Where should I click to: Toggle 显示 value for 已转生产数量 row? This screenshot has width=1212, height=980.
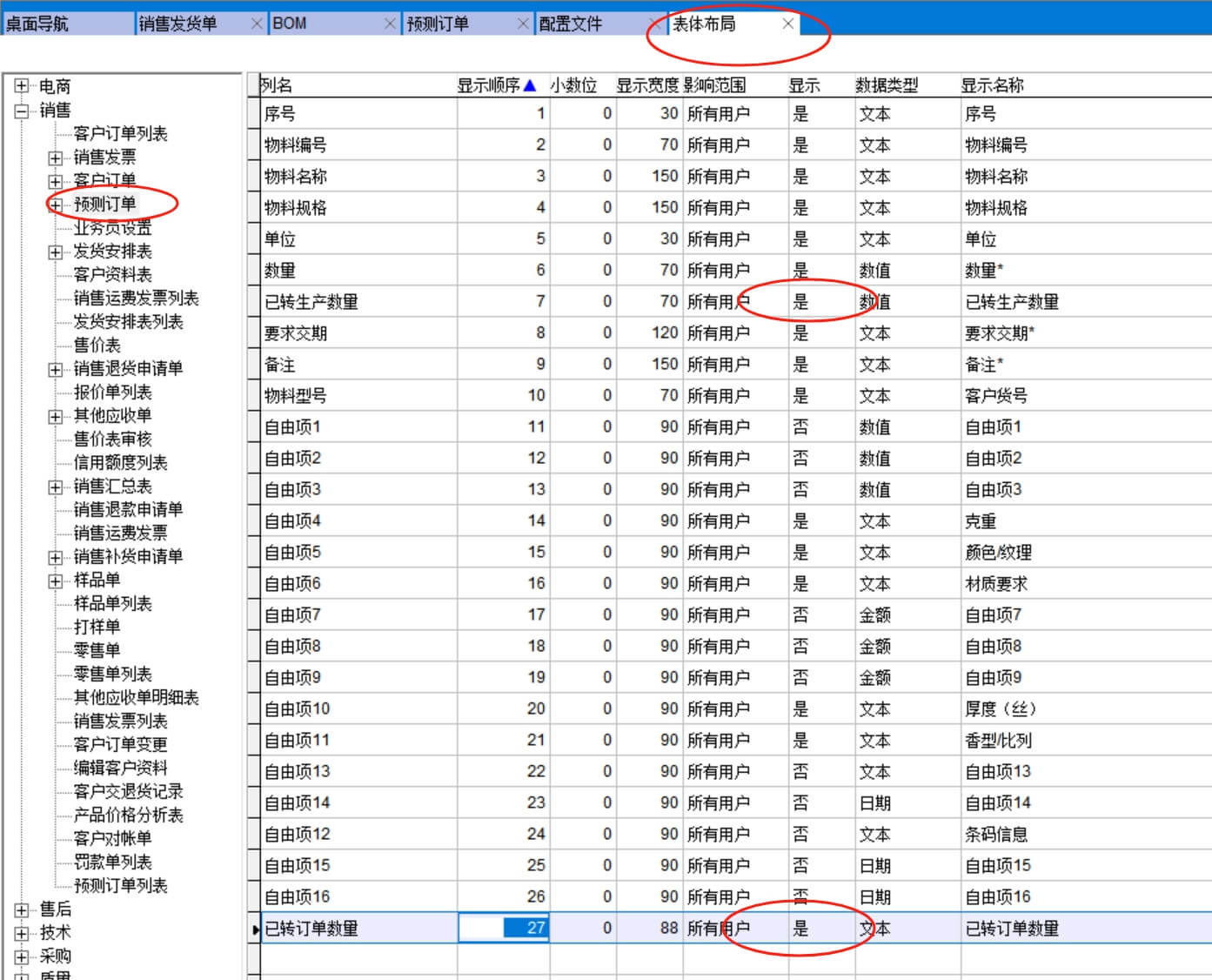pos(800,302)
